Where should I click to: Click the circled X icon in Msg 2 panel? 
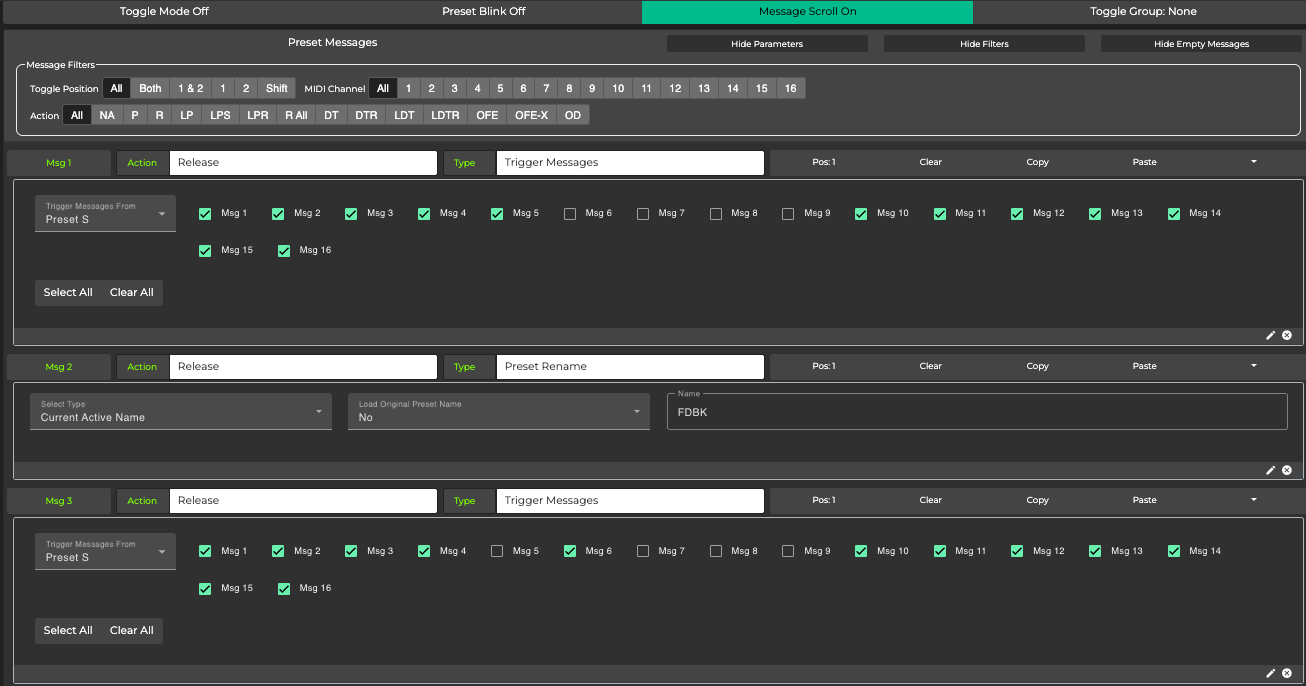click(x=1287, y=470)
